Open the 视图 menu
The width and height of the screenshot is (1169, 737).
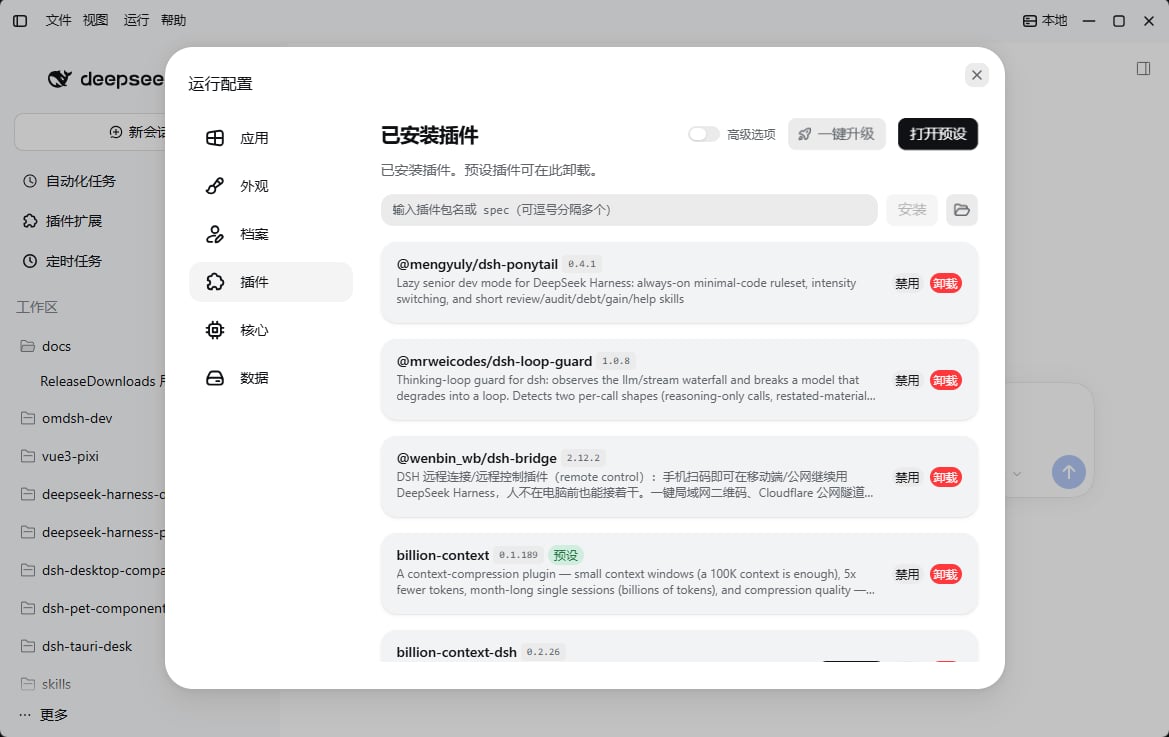click(x=95, y=20)
